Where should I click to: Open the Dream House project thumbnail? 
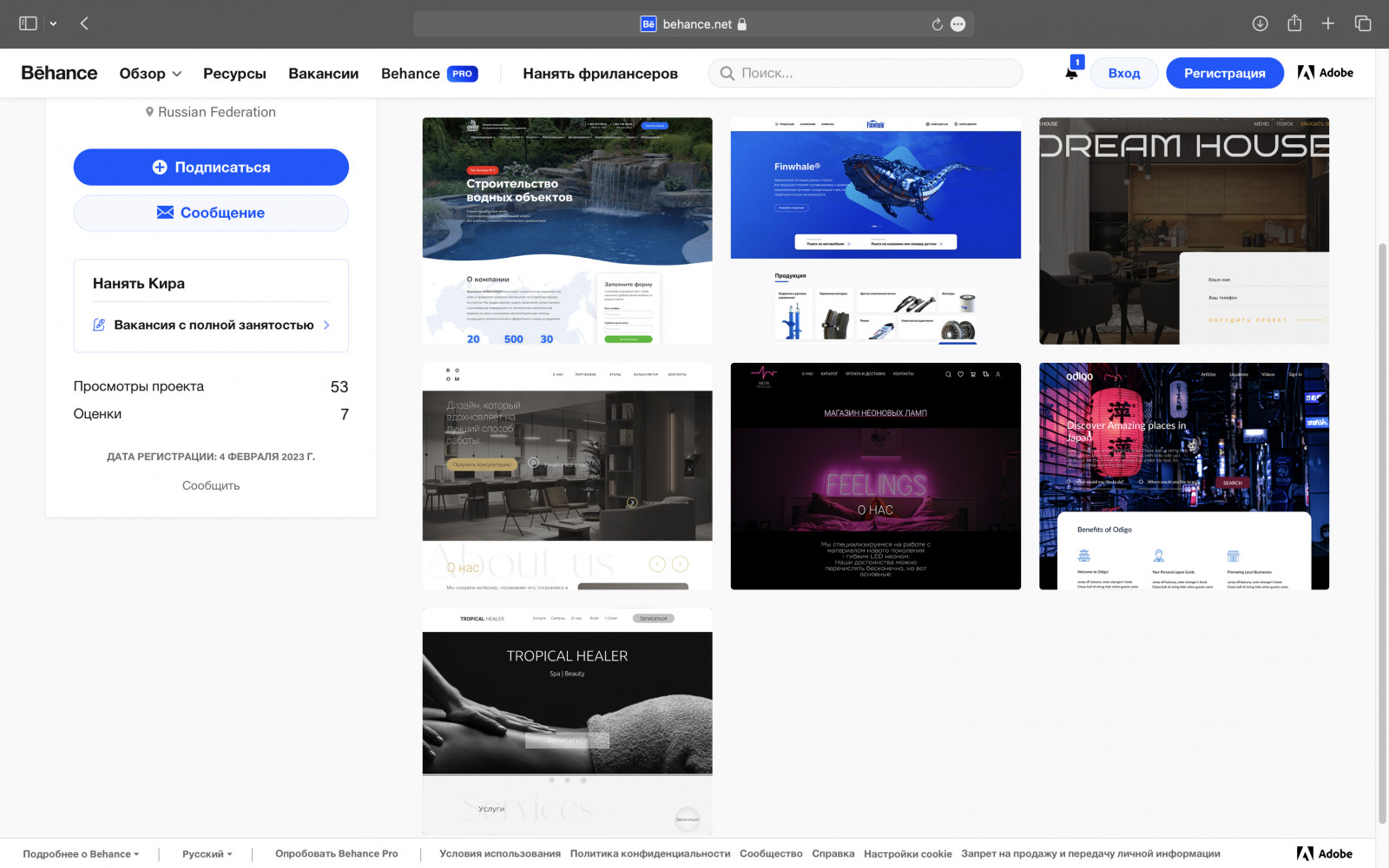(1184, 231)
